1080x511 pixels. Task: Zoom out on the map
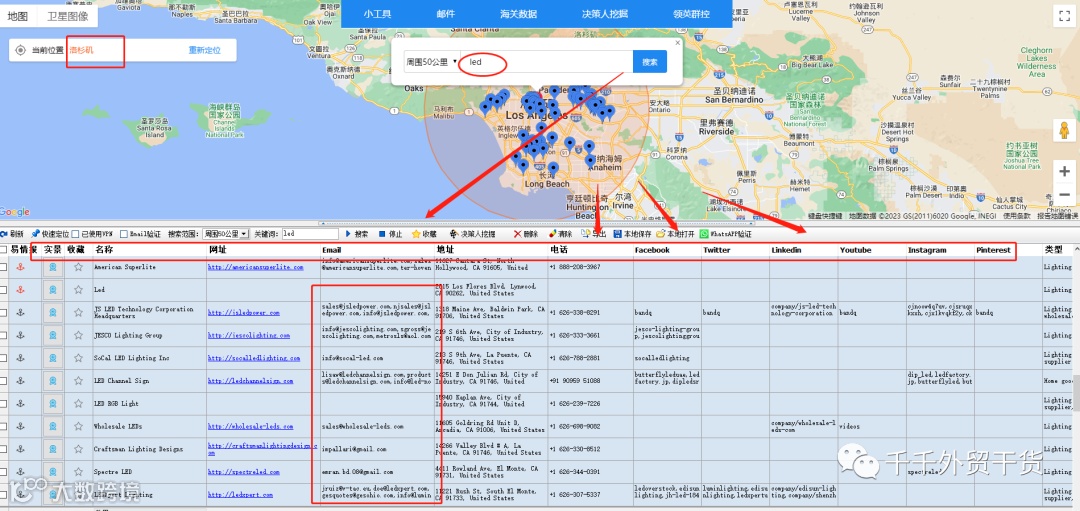[x=1064, y=195]
